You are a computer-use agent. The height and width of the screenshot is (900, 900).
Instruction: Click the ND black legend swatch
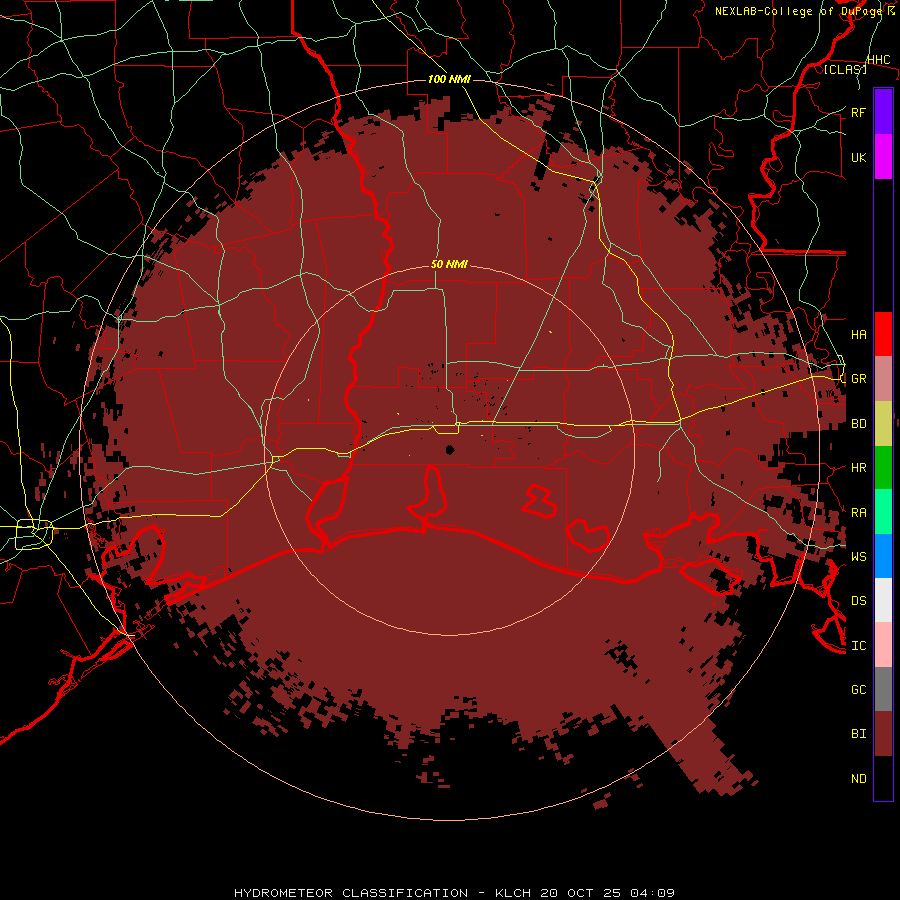883,778
